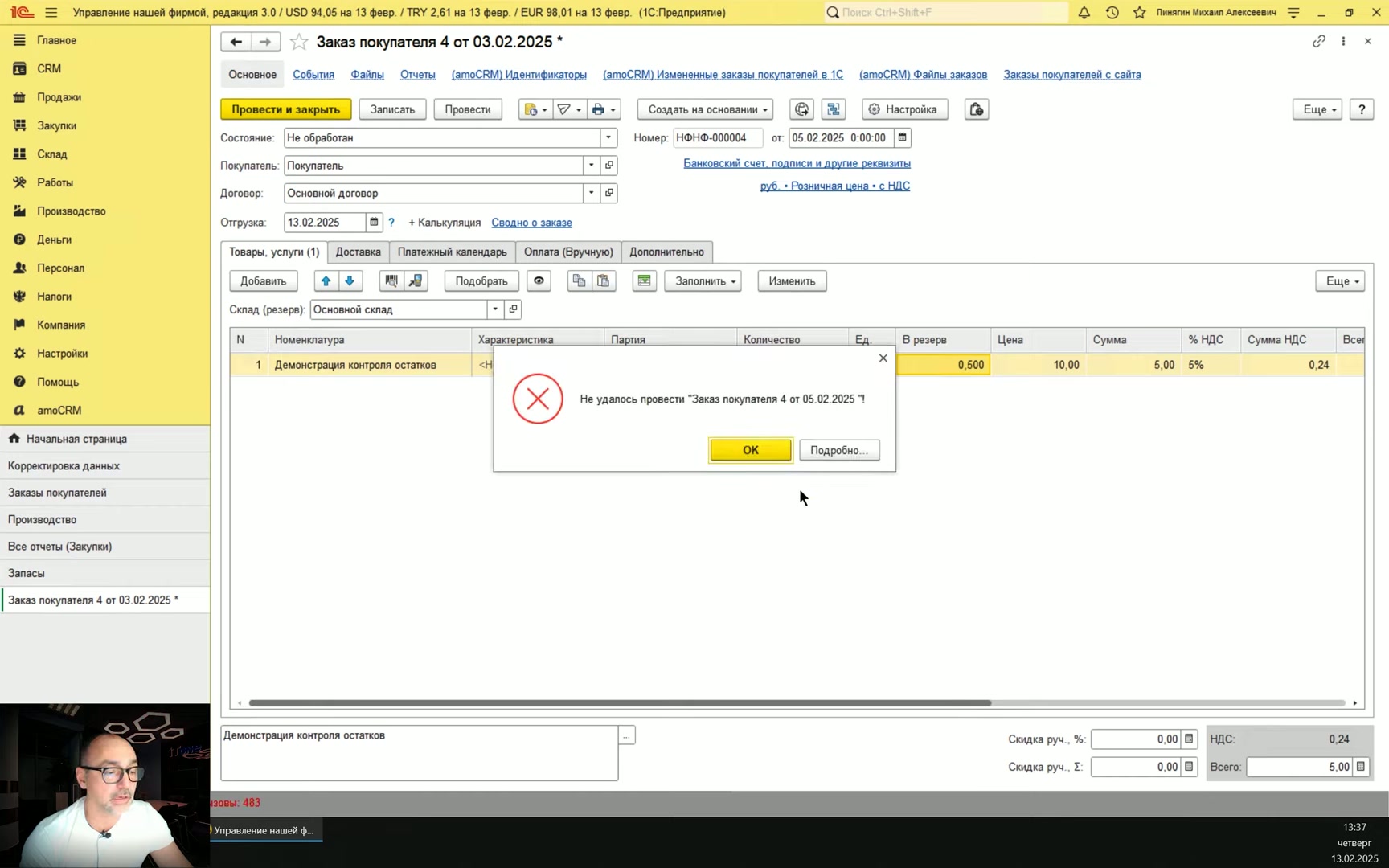Click the move row down arrow icon

click(350, 281)
